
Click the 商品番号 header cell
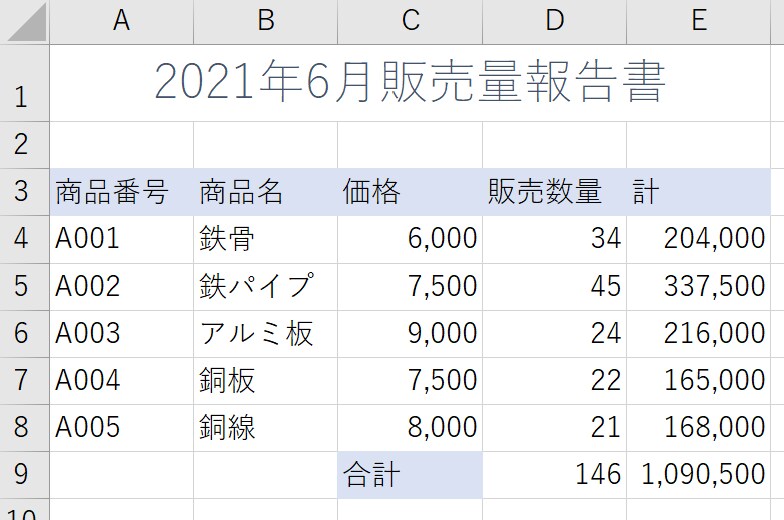coord(122,192)
